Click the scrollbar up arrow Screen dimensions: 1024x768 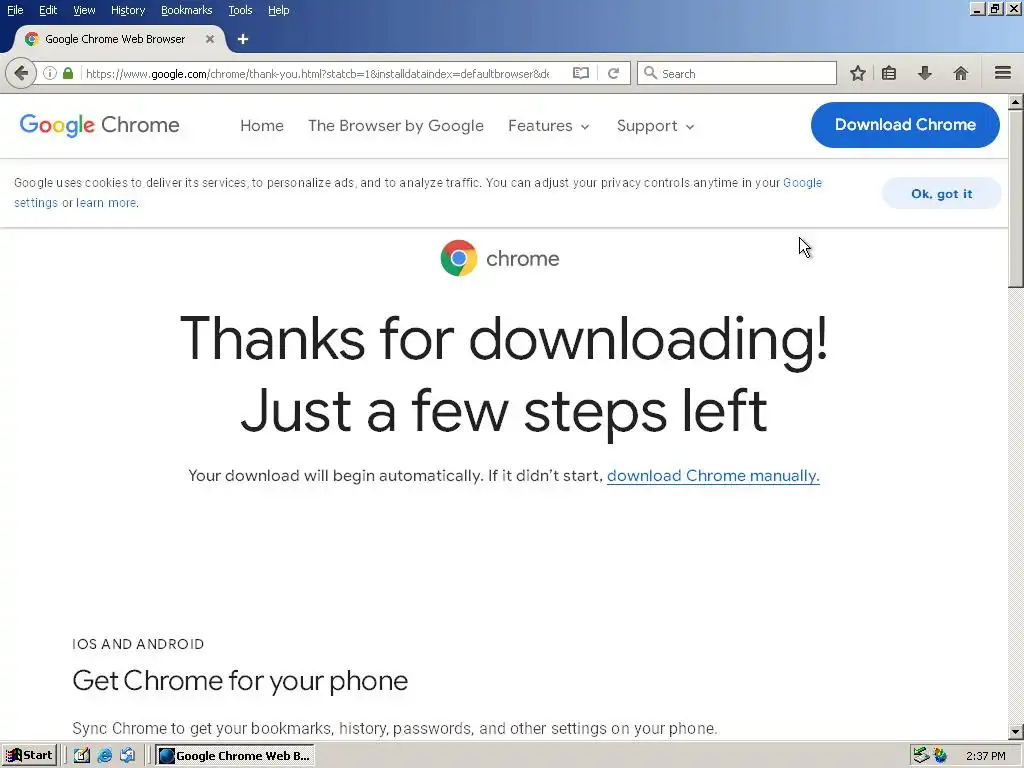[1016, 102]
